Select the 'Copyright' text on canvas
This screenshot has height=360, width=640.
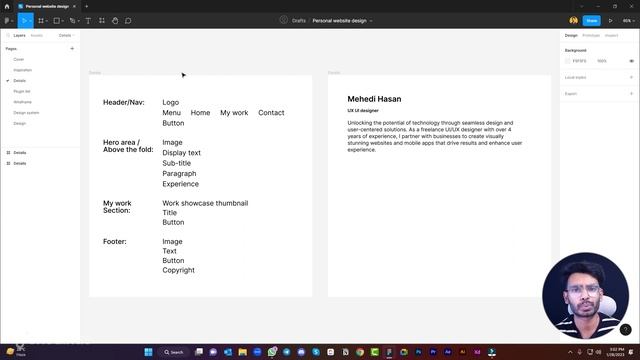pos(178,270)
